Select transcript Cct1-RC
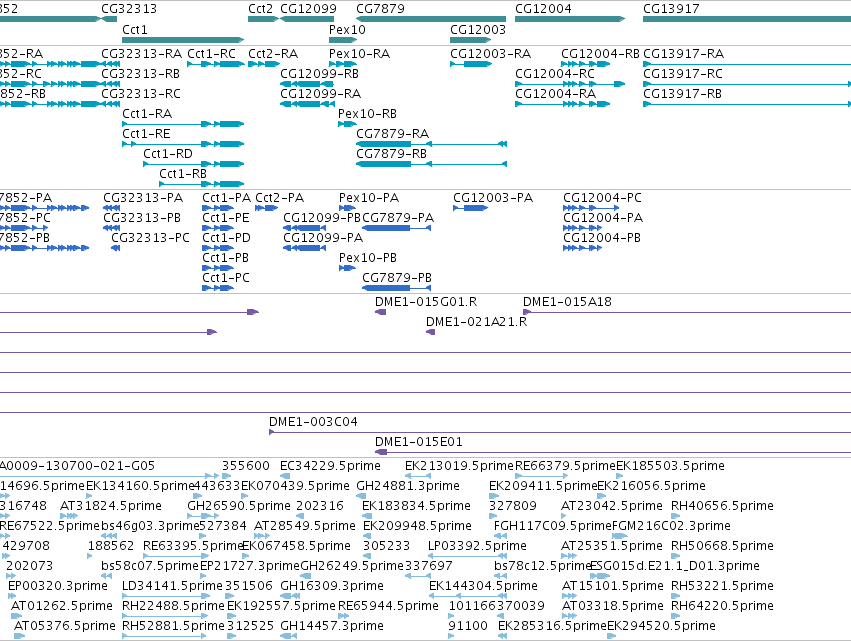The image size is (851, 641). pyautogui.click(x=212, y=54)
